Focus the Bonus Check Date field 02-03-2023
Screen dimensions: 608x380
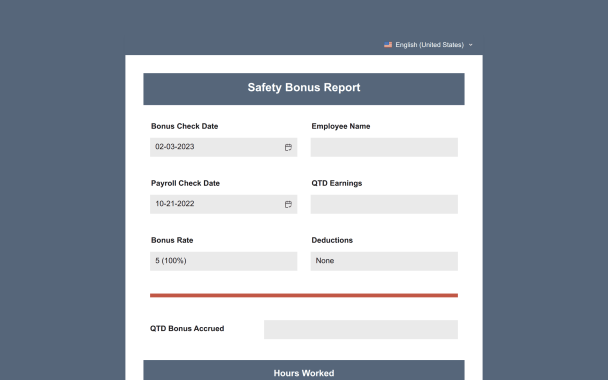click(x=223, y=147)
